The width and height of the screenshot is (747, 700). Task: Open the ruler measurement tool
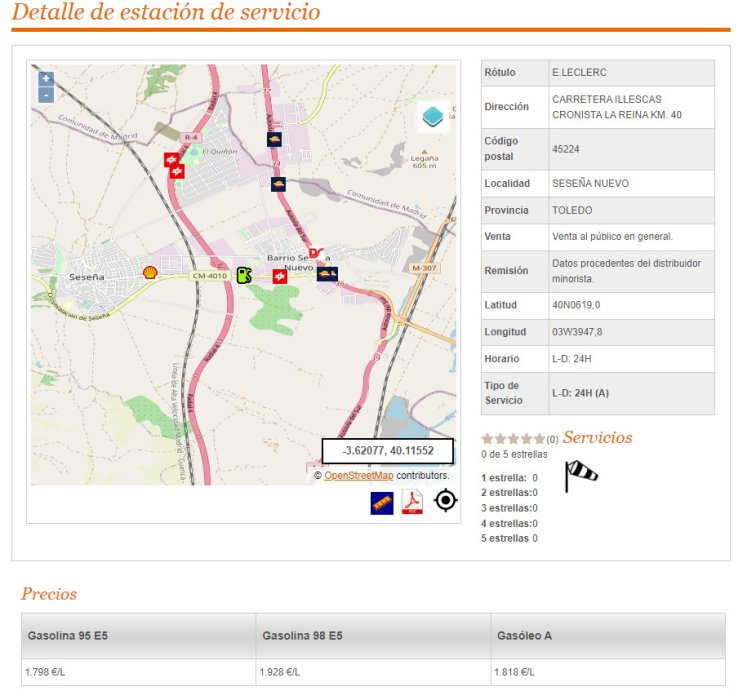(381, 502)
